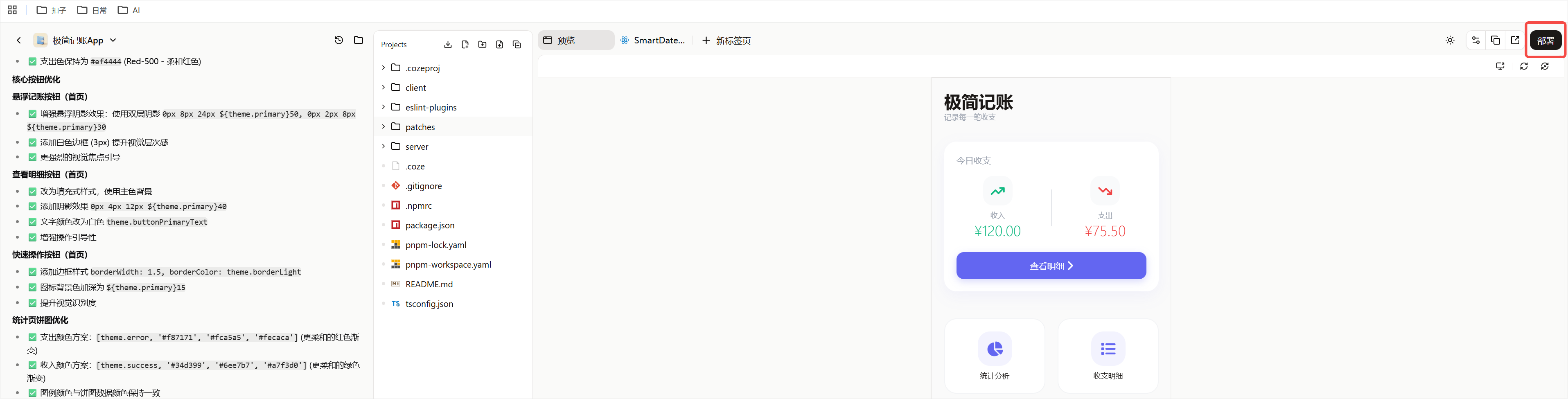Viewport: 1568px width, 399px height.
Task: Click the 查看明细 button in preview
Action: pyautogui.click(x=1051, y=266)
